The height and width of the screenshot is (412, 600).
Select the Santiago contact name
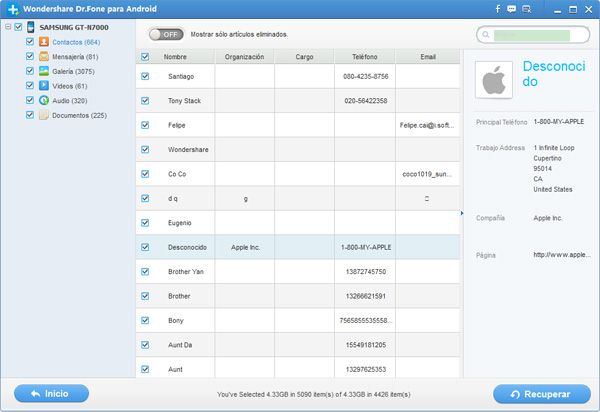(x=181, y=77)
